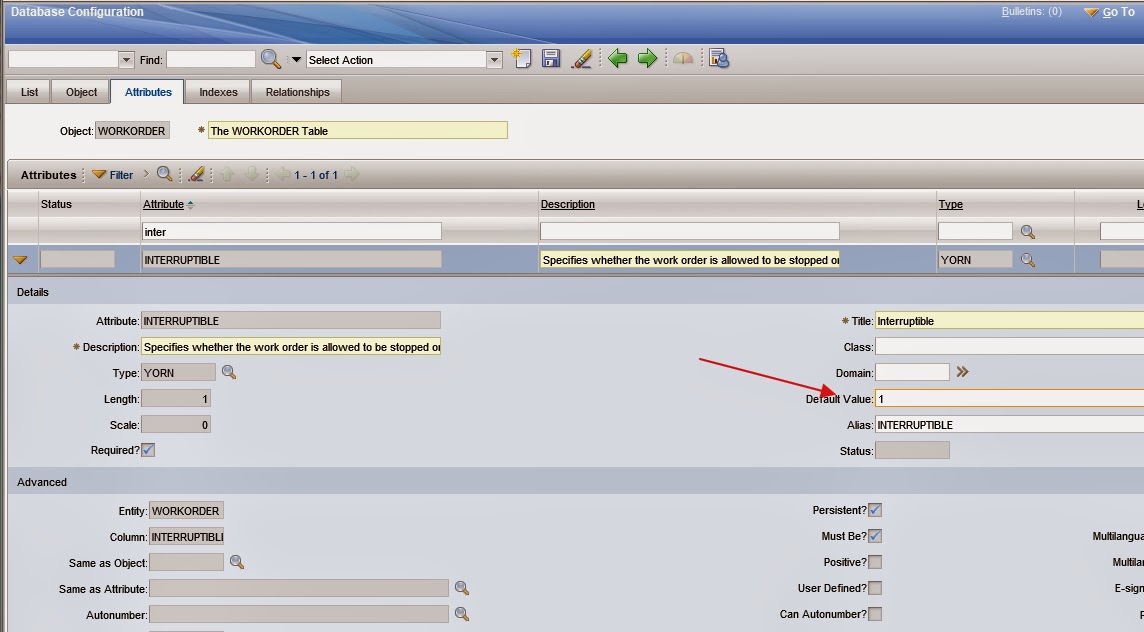This screenshot has width=1144, height=632.
Task: Click the Class input field
Action: (x=1010, y=347)
